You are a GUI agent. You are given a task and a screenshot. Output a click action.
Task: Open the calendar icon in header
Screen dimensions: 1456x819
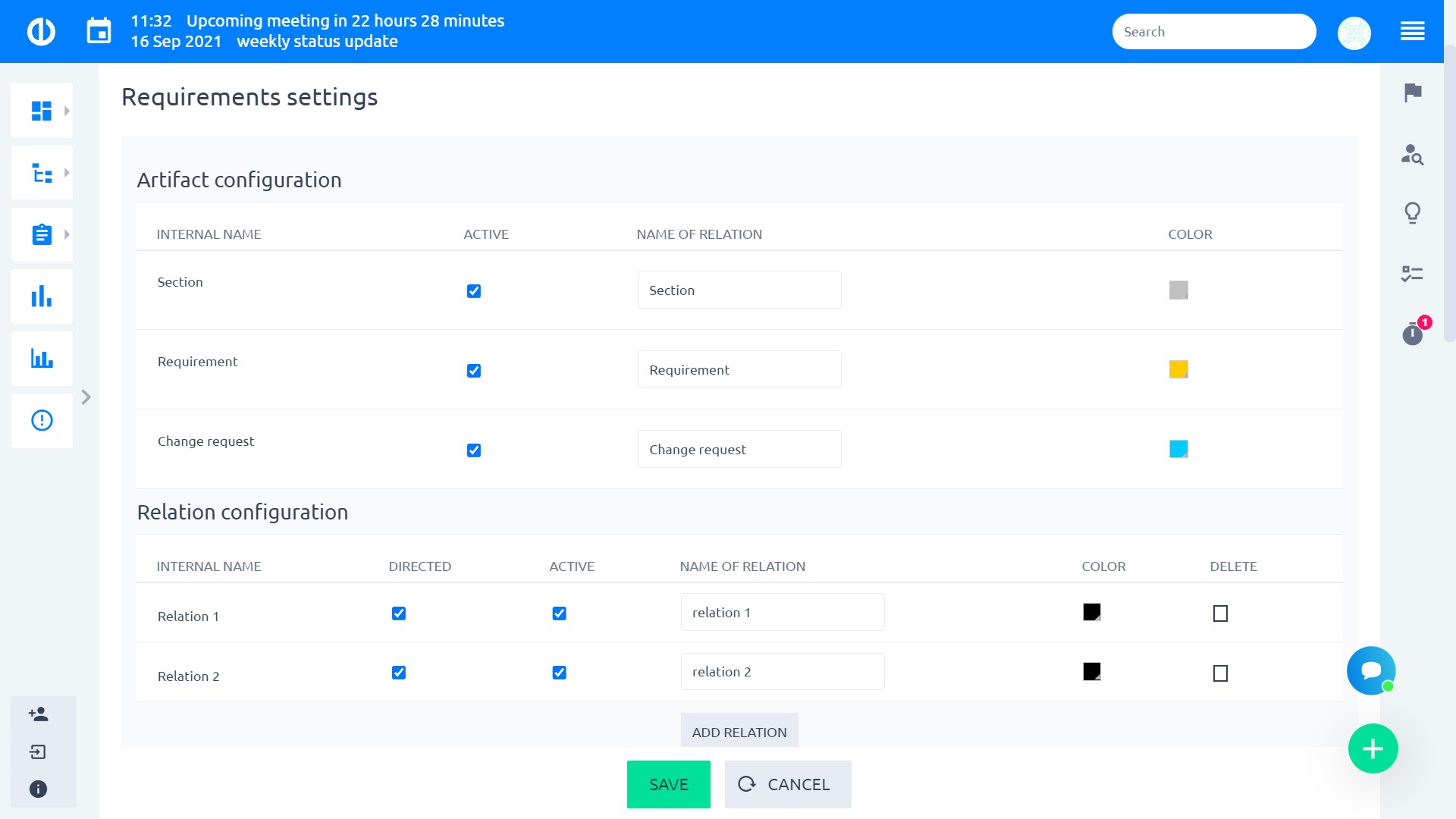99,32
